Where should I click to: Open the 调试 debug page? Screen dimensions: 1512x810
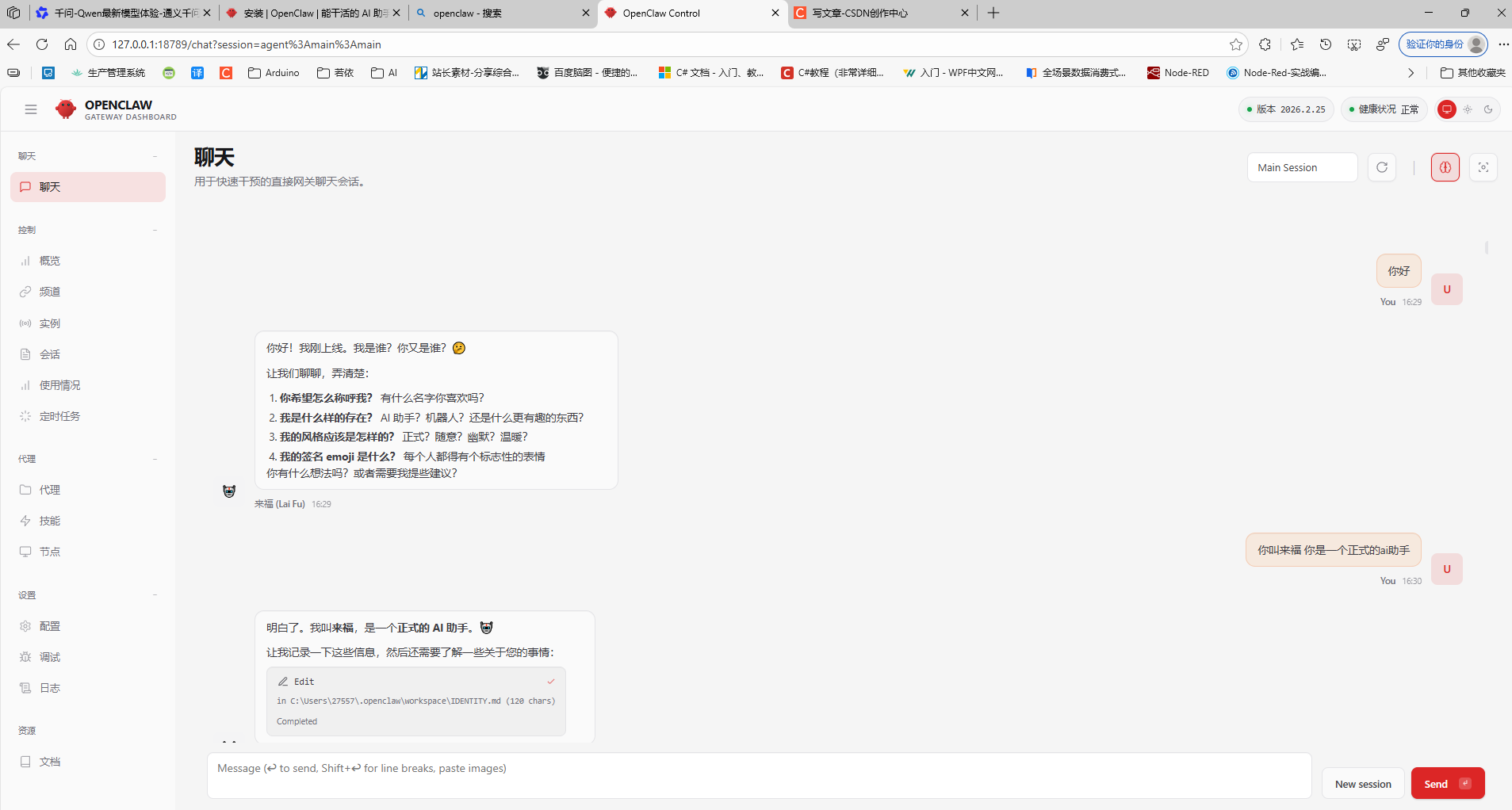tap(49, 656)
